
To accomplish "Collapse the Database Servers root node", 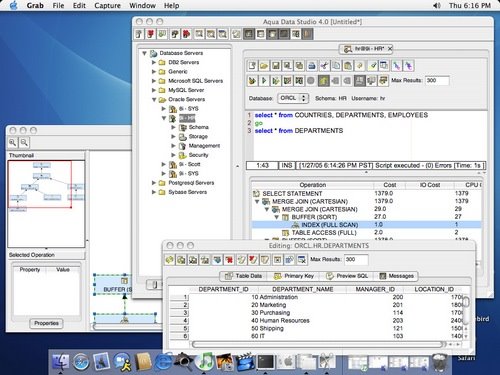I will 145,53.
